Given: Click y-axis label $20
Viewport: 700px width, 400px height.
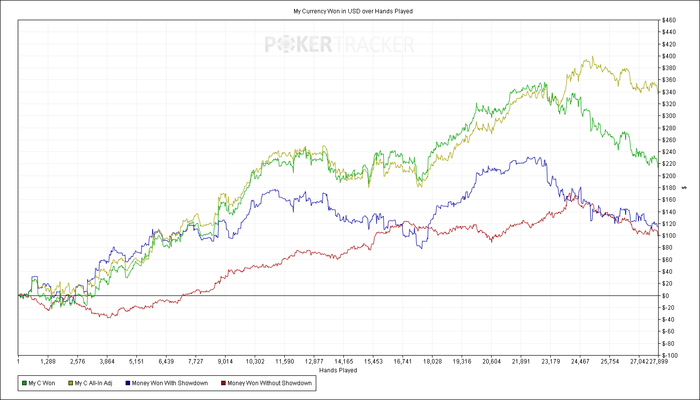Looking at the screenshot, I should coord(667,283).
